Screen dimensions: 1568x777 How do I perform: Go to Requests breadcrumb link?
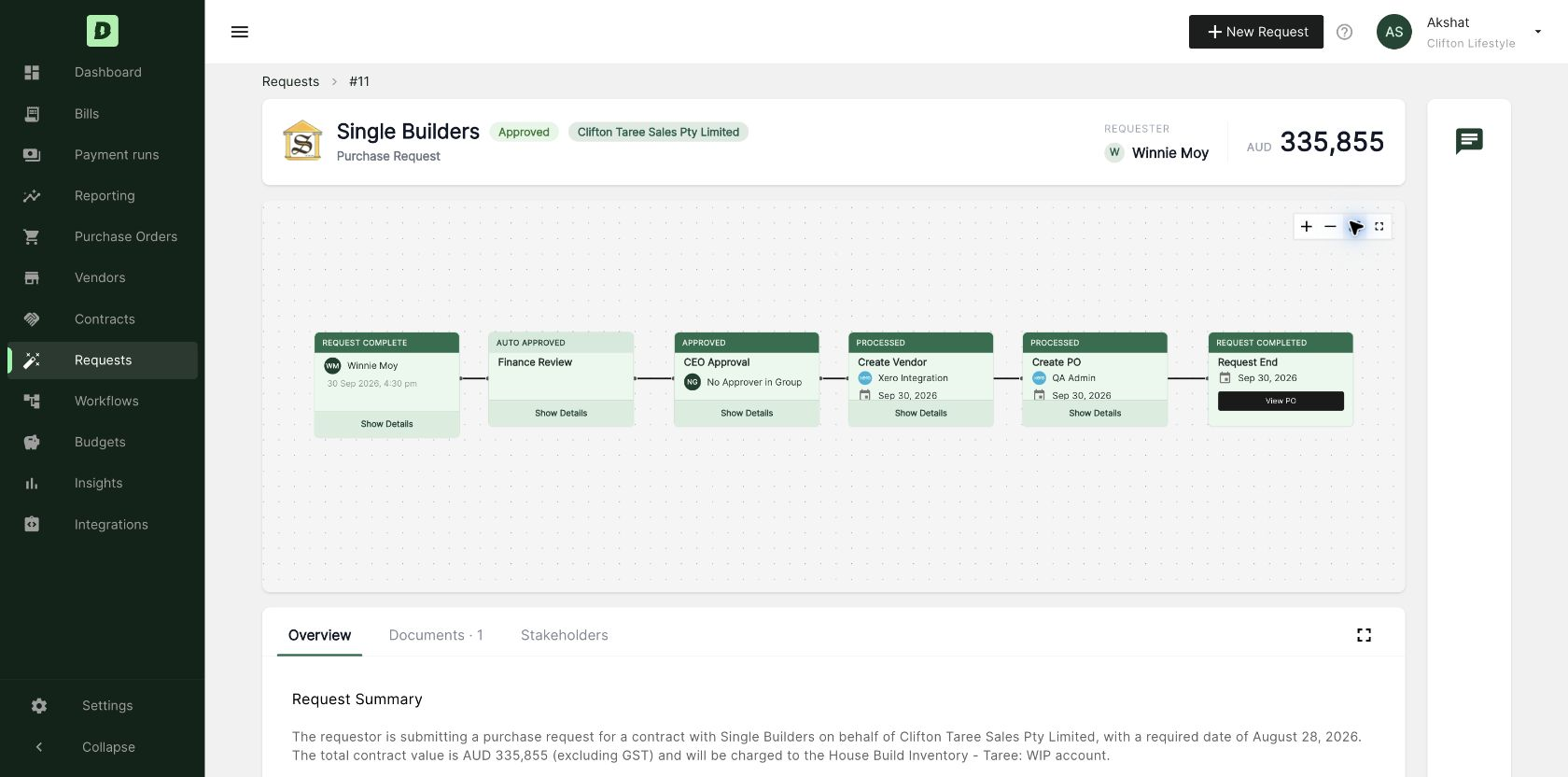coord(290,81)
